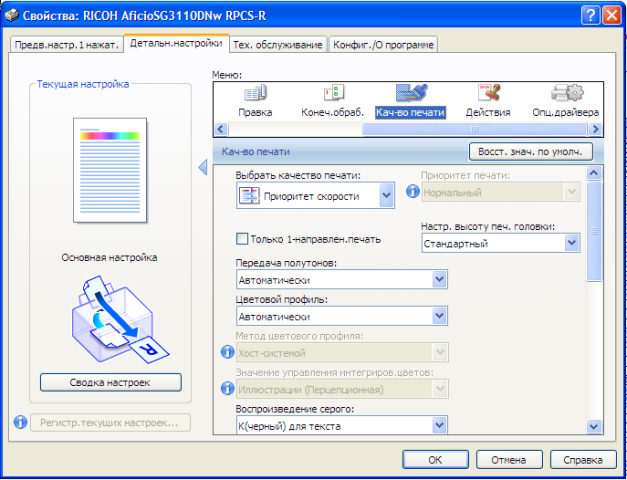Click the Текущая настройка group label
Image resolution: width=627 pixels, height=480 pixels.
tap(83, 84)
